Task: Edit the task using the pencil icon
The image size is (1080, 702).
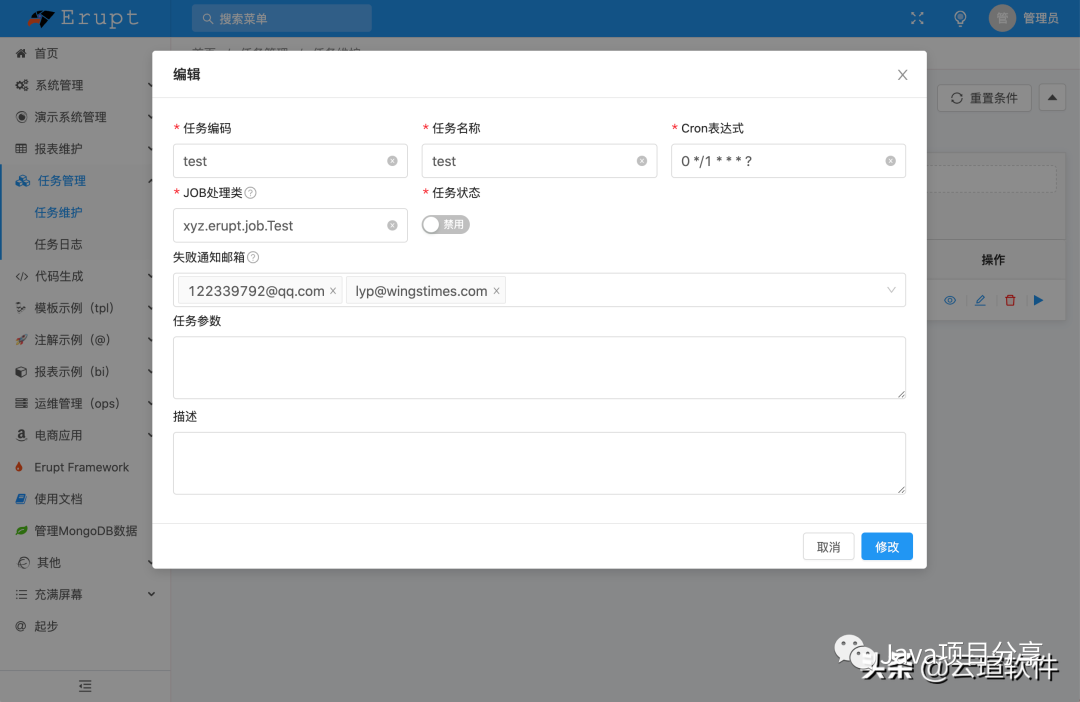Action: click(979, 300)
